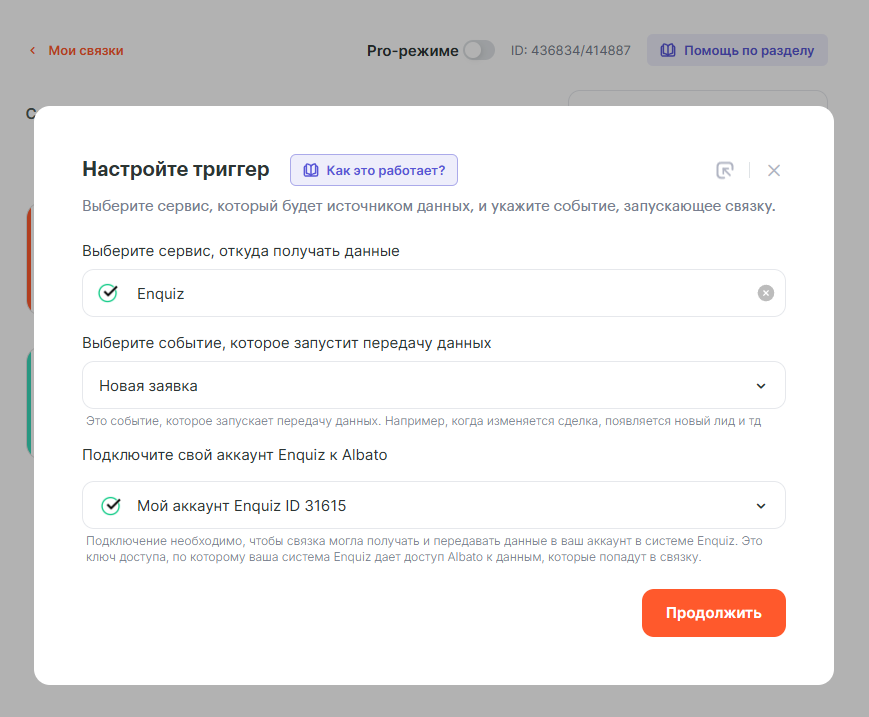Click the ID 436834/414887 label
The image size is (869, 717).
tap(570, 50)
